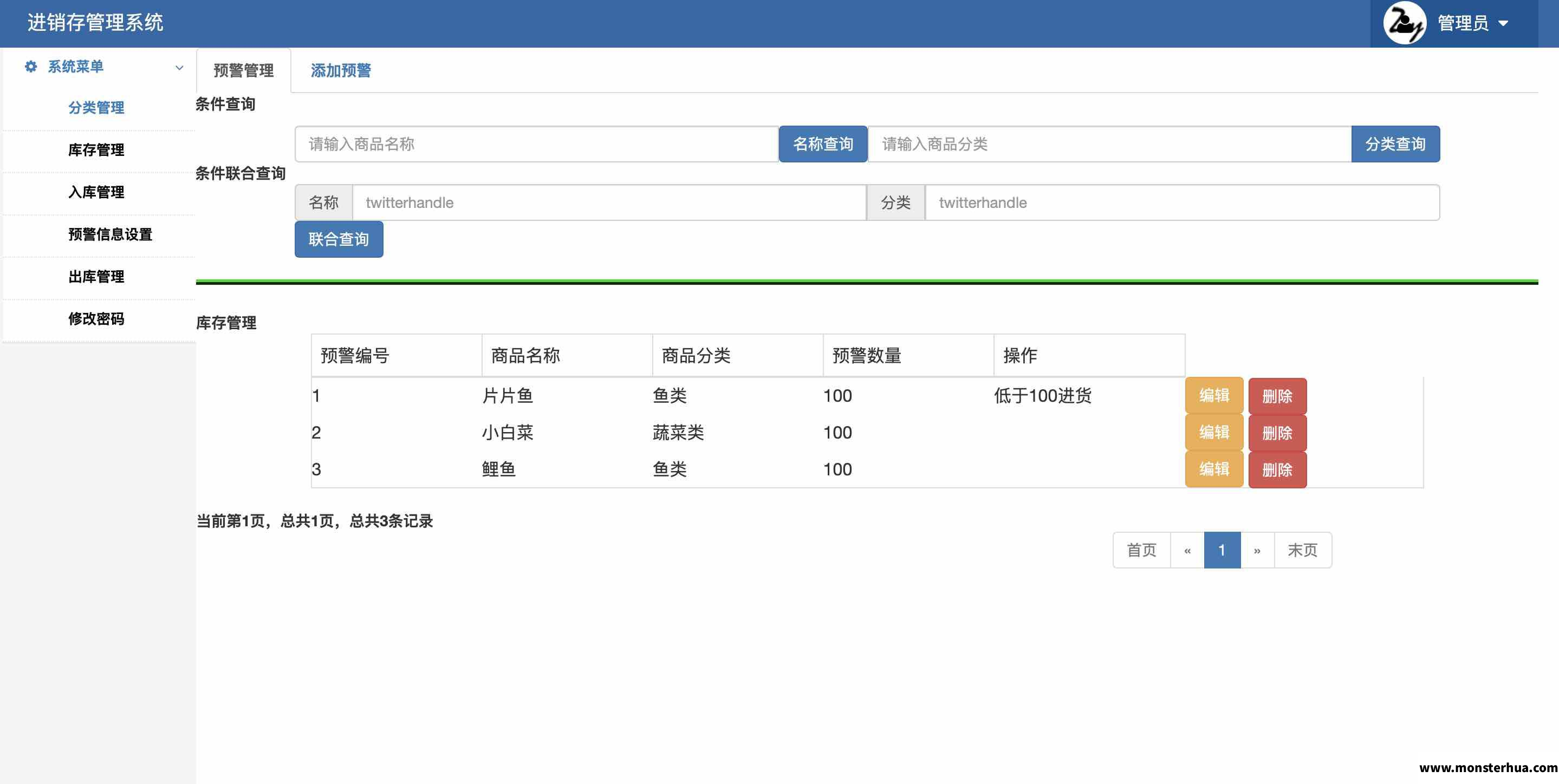Focus the 请输入商品名称 input field
This screenshot has height=784, width=1559.
(x=536, y=144)
